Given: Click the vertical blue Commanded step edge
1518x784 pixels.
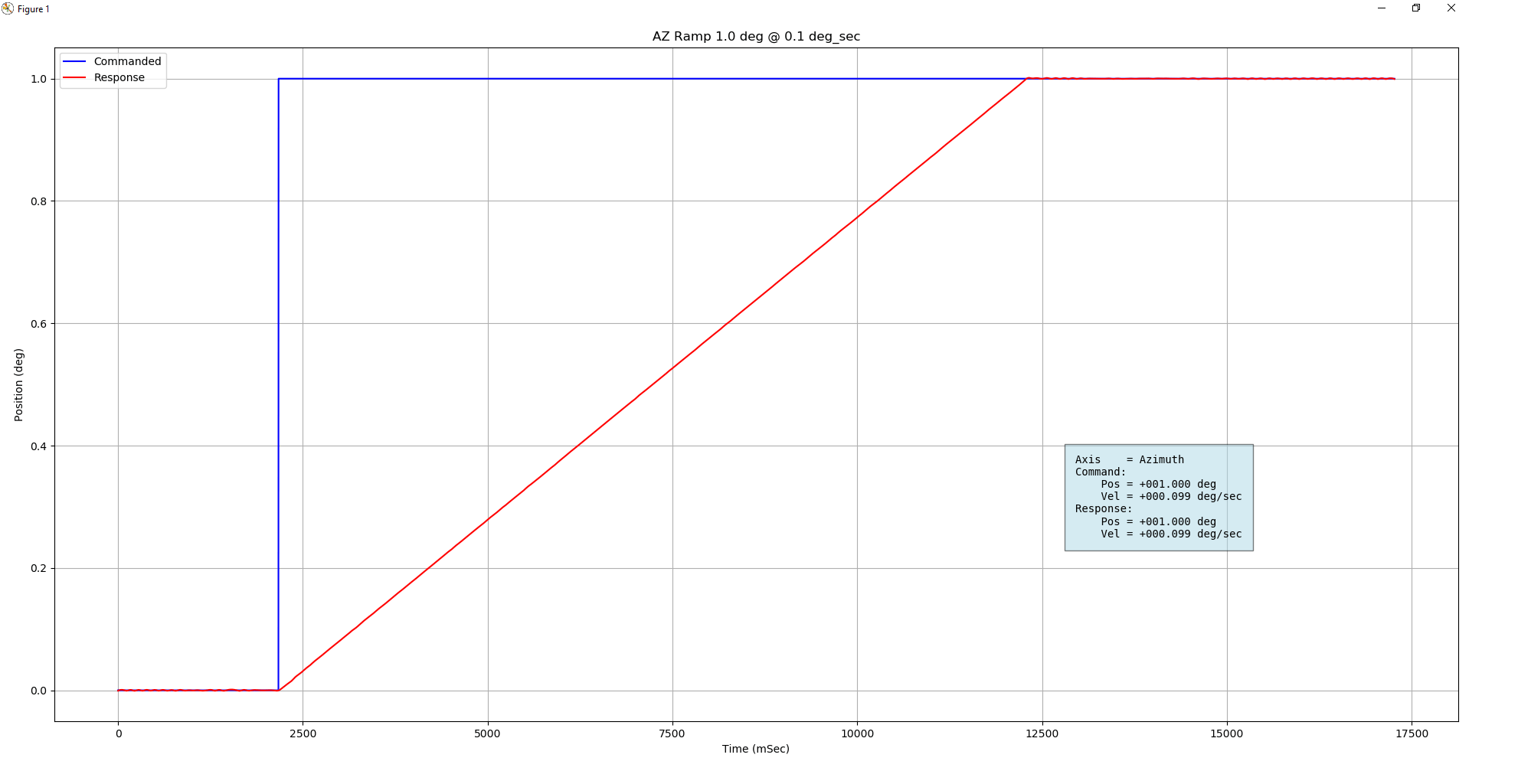Looking at the screenshot, I should (278, 383).
